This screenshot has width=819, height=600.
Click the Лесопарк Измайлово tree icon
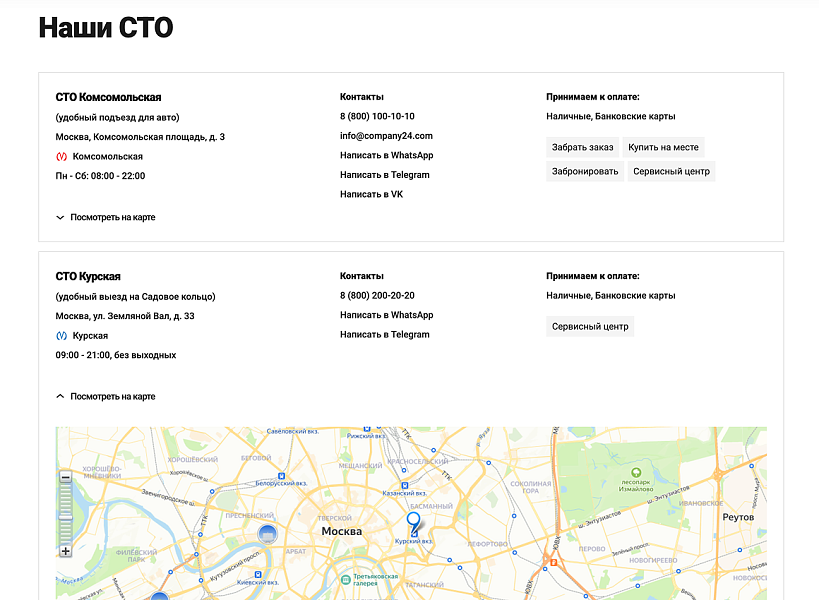click(636, 471)
